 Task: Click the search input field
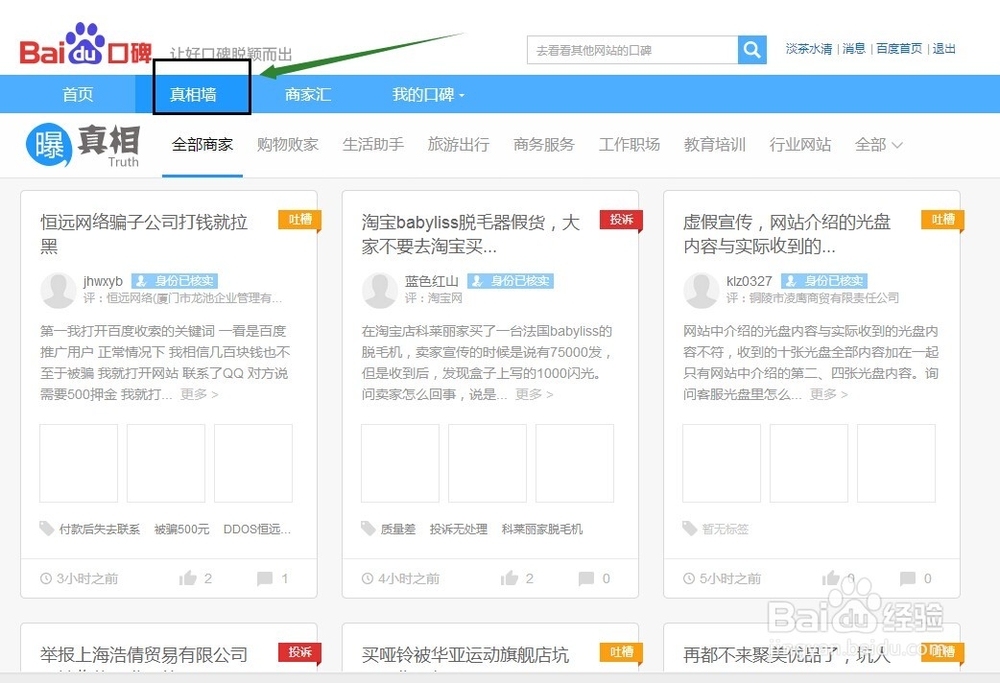coord(630,48)
